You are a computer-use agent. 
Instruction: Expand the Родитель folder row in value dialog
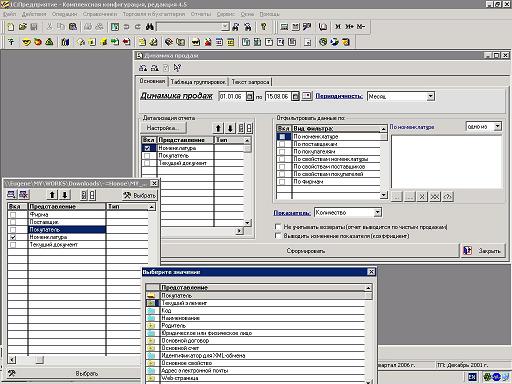coord(151,326)
